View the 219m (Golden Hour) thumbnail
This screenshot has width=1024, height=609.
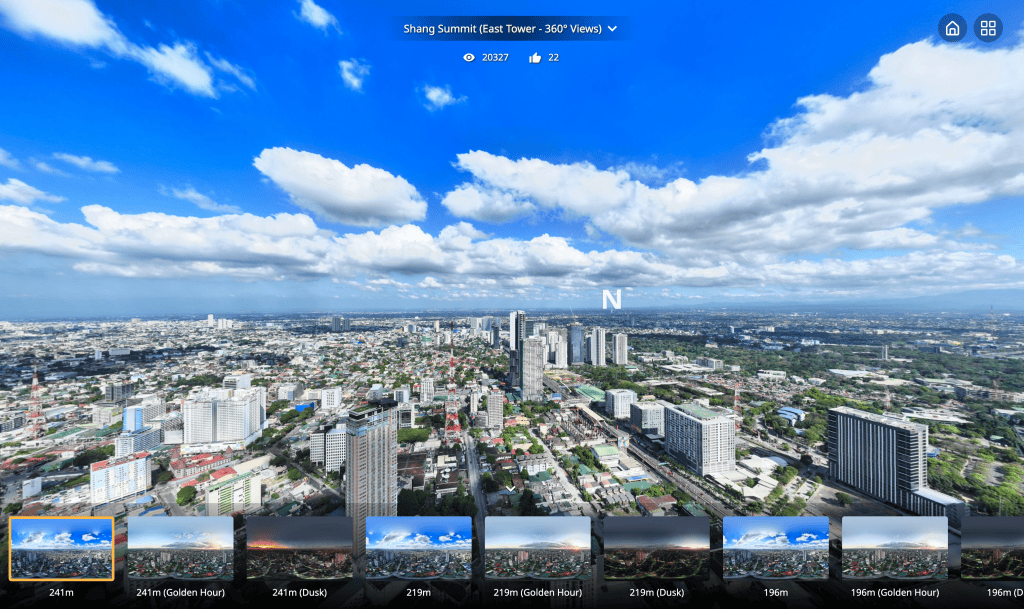[x=537, y=548]
